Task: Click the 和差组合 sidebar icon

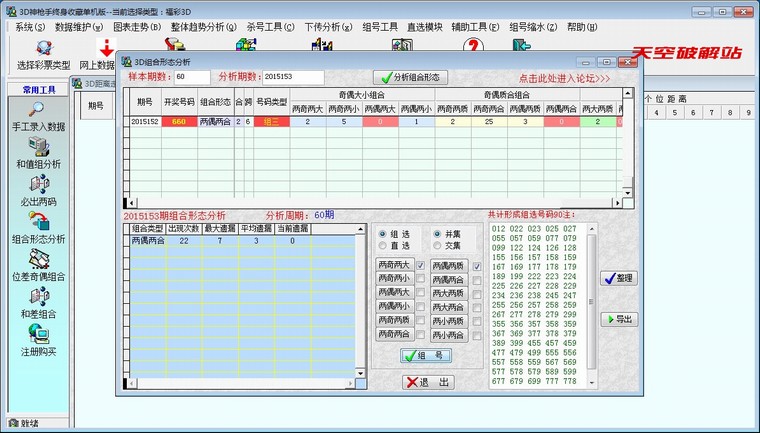Action: 38,302
